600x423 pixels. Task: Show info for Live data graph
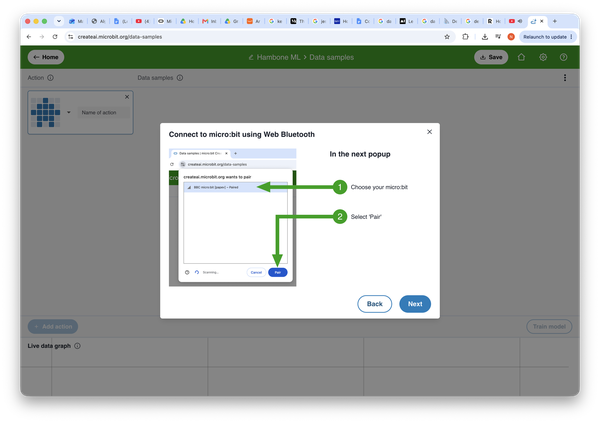(x=77, y=346)
